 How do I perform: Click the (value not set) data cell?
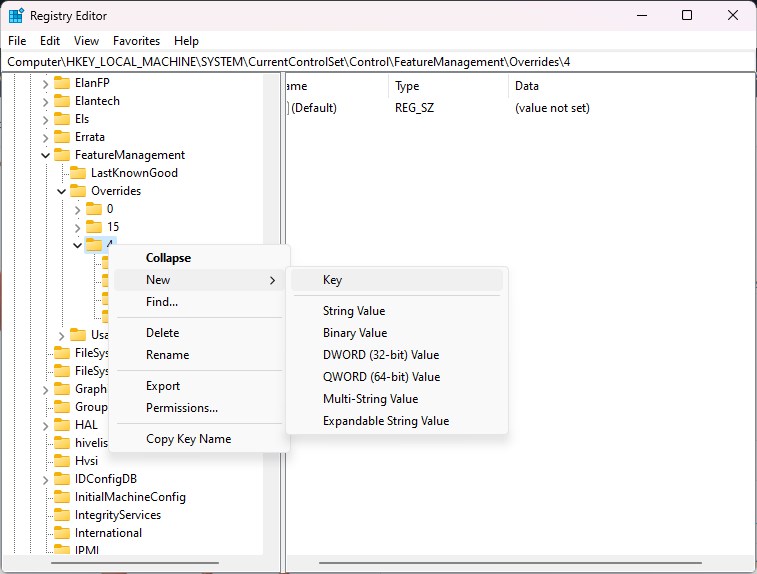(x=552, y=108)
